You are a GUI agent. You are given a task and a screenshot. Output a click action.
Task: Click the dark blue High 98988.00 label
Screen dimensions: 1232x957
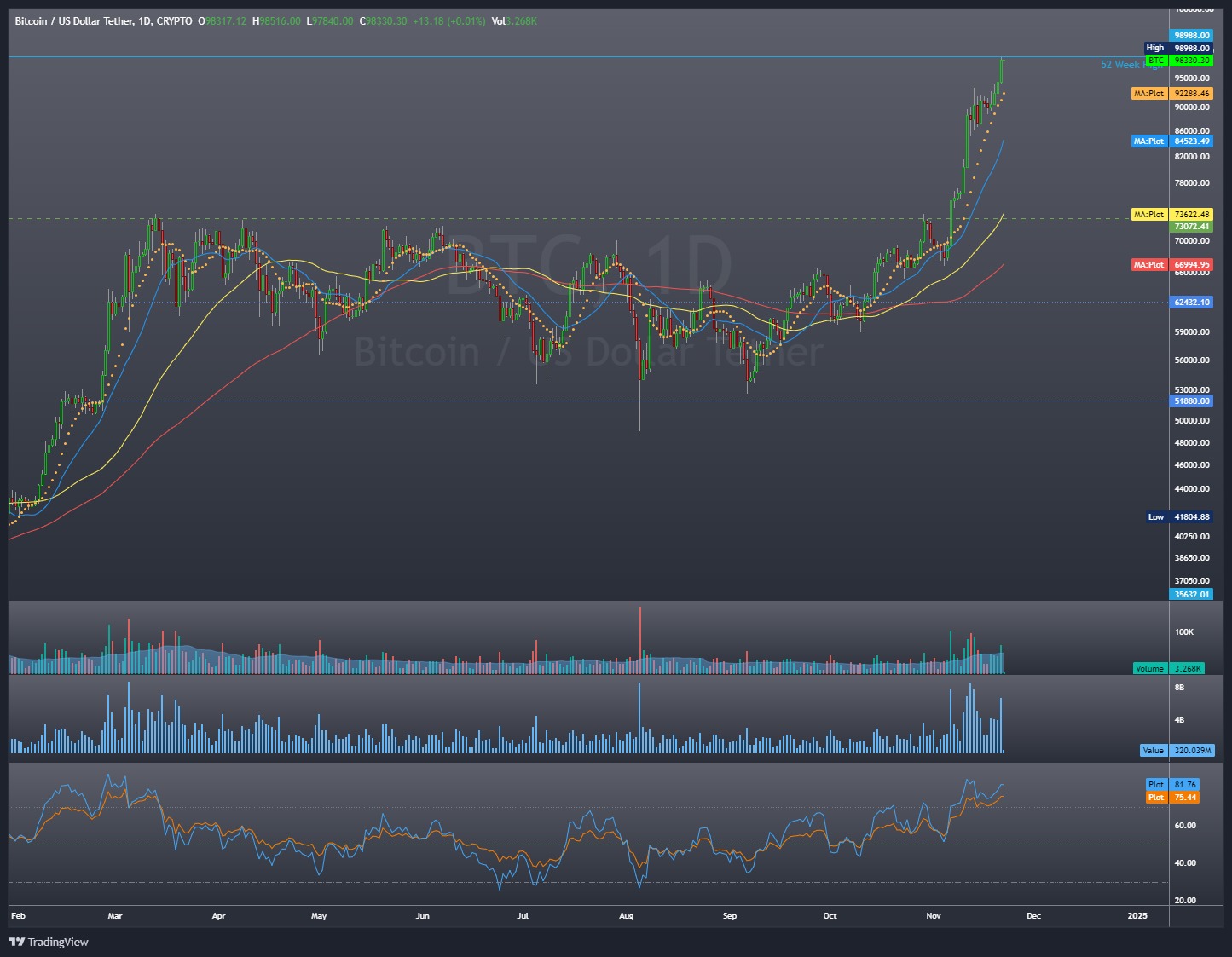pos(1178,48)
